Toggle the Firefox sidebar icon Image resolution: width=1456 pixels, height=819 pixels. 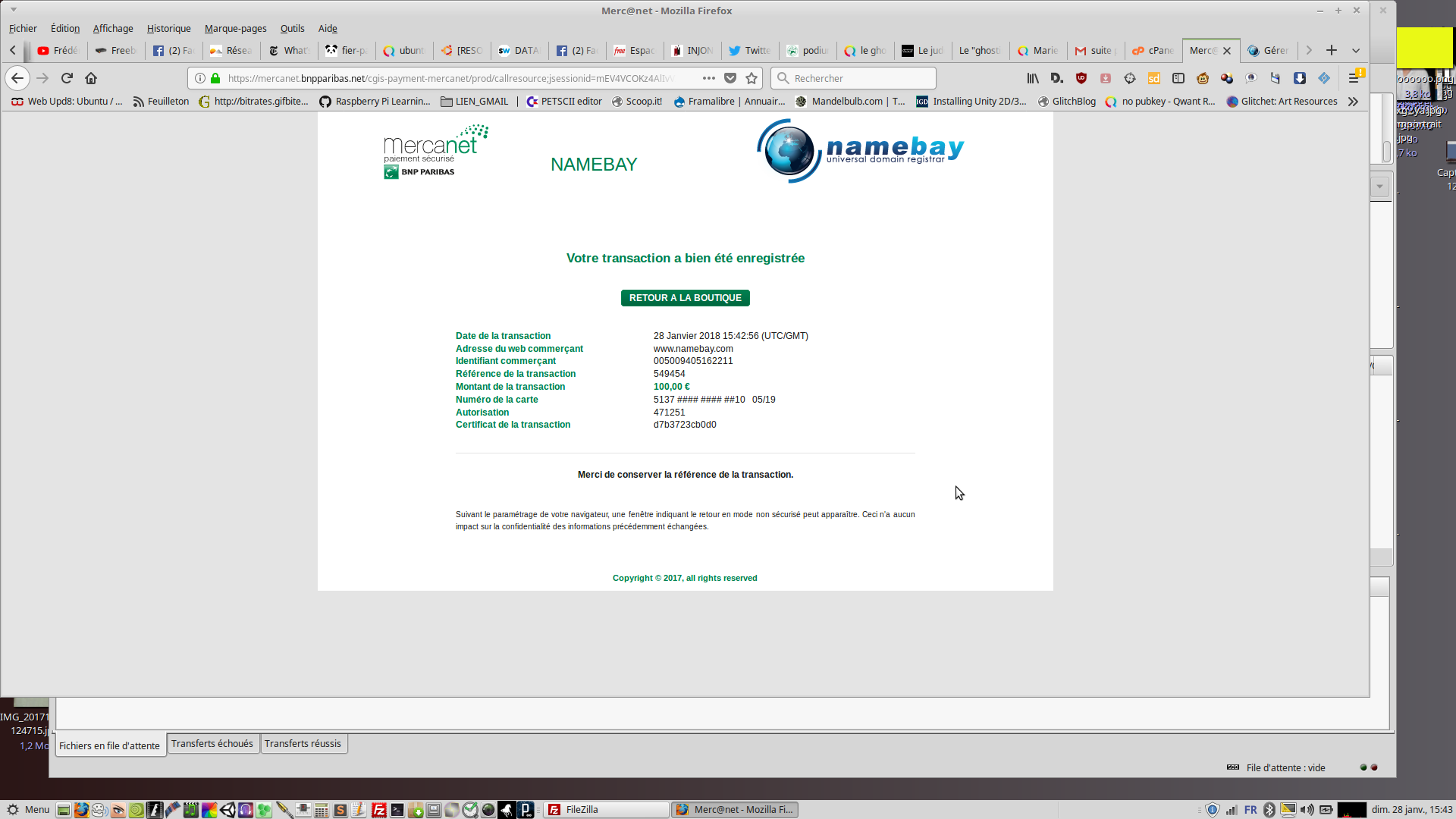(x=1178, y=78)
